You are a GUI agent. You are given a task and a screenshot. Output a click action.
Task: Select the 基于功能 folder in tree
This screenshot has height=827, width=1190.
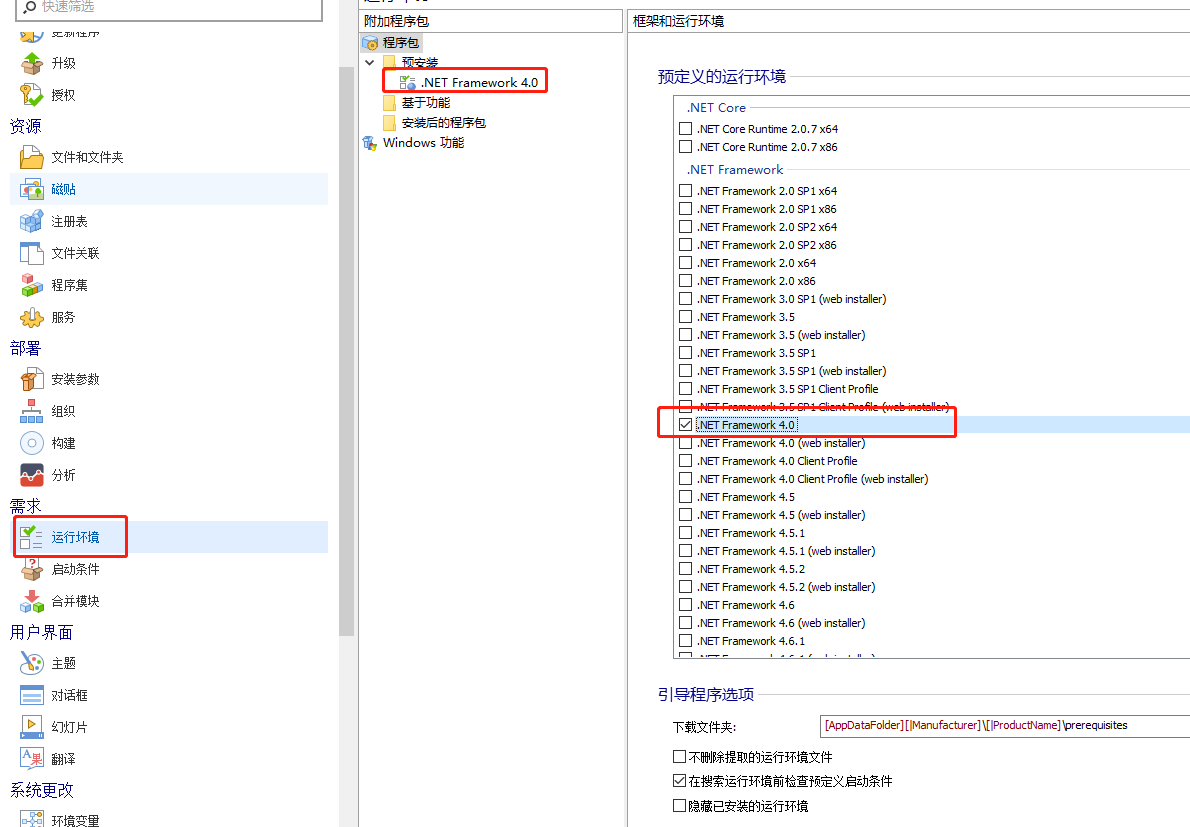coord(425,103)
